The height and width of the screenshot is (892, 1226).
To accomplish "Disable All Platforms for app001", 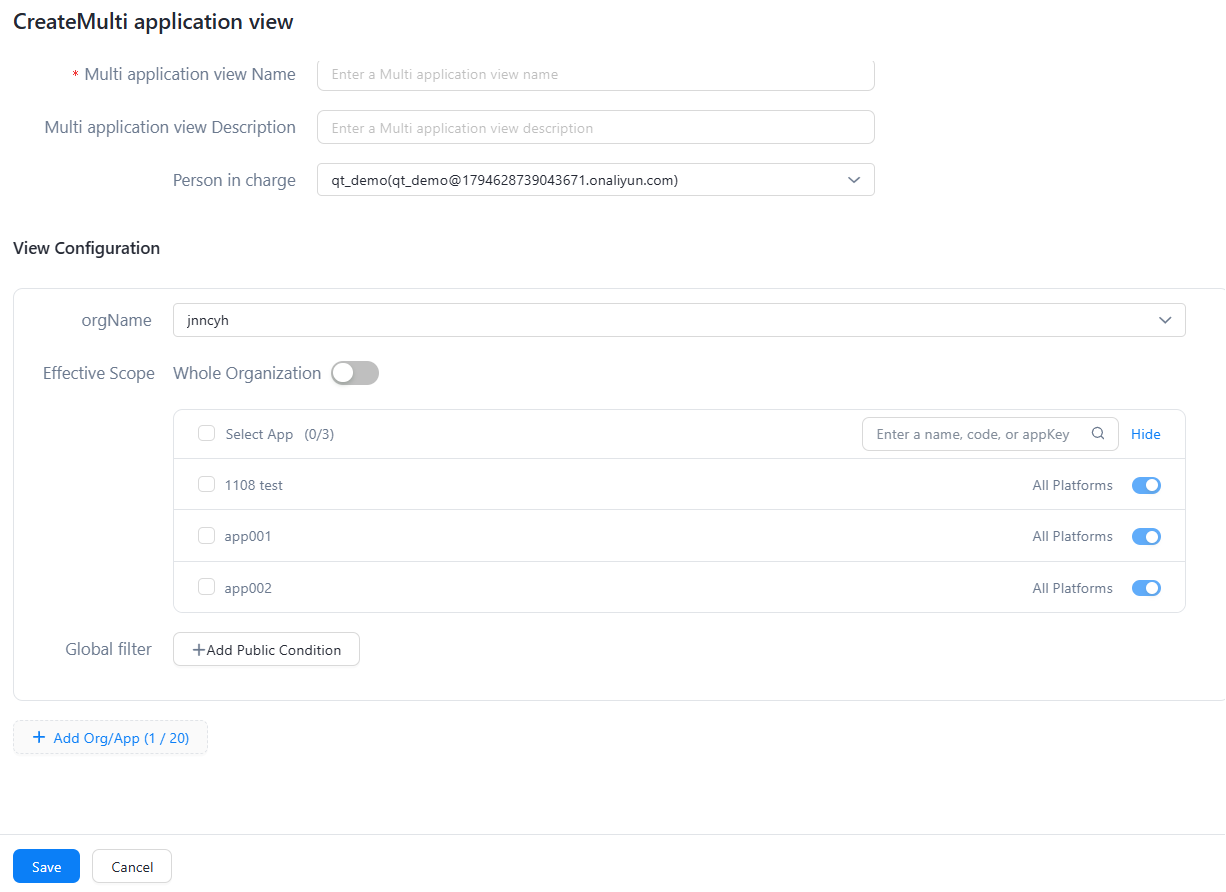I will coord(1146,537).
